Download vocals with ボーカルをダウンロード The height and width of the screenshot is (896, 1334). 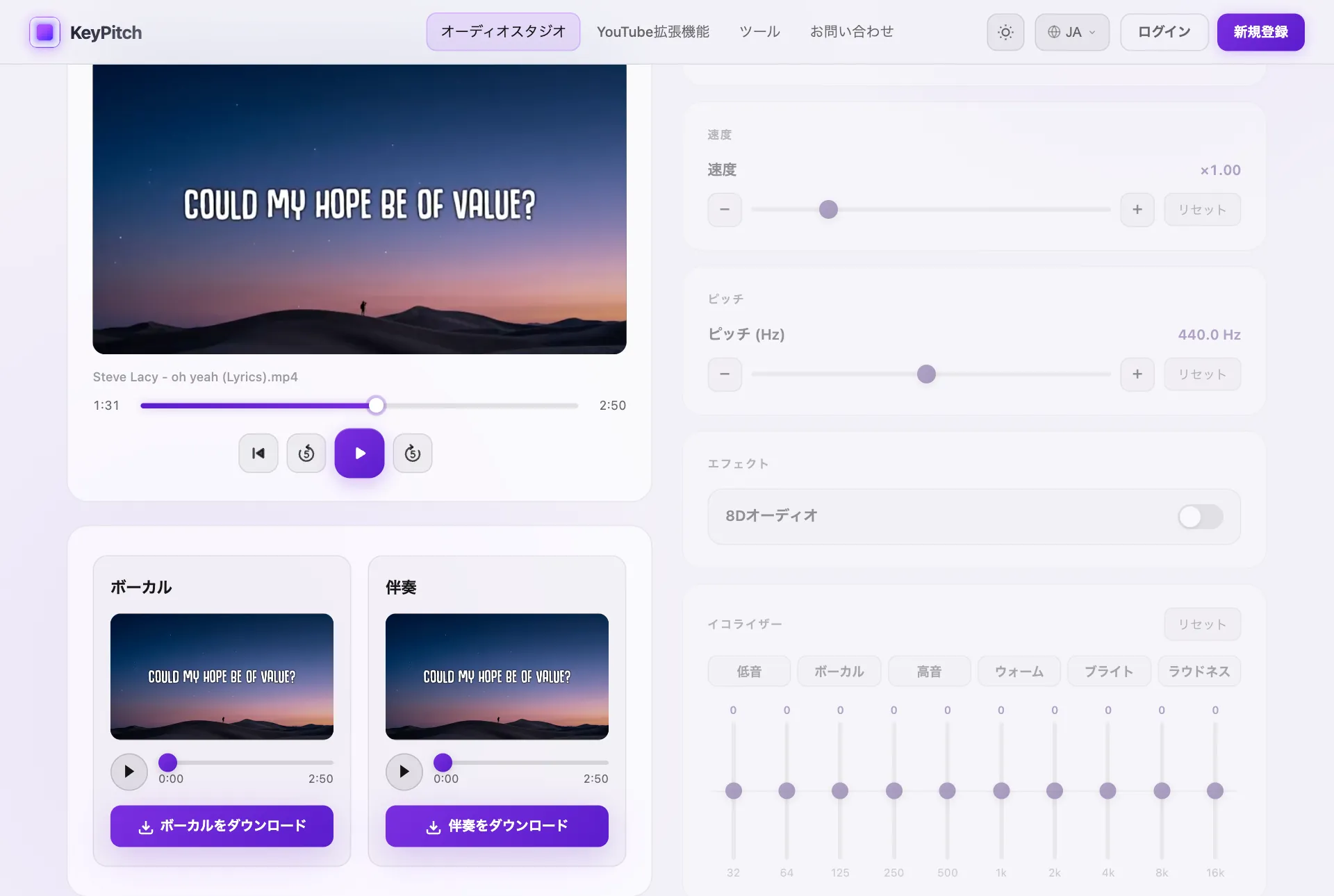[x=222, y=826]
